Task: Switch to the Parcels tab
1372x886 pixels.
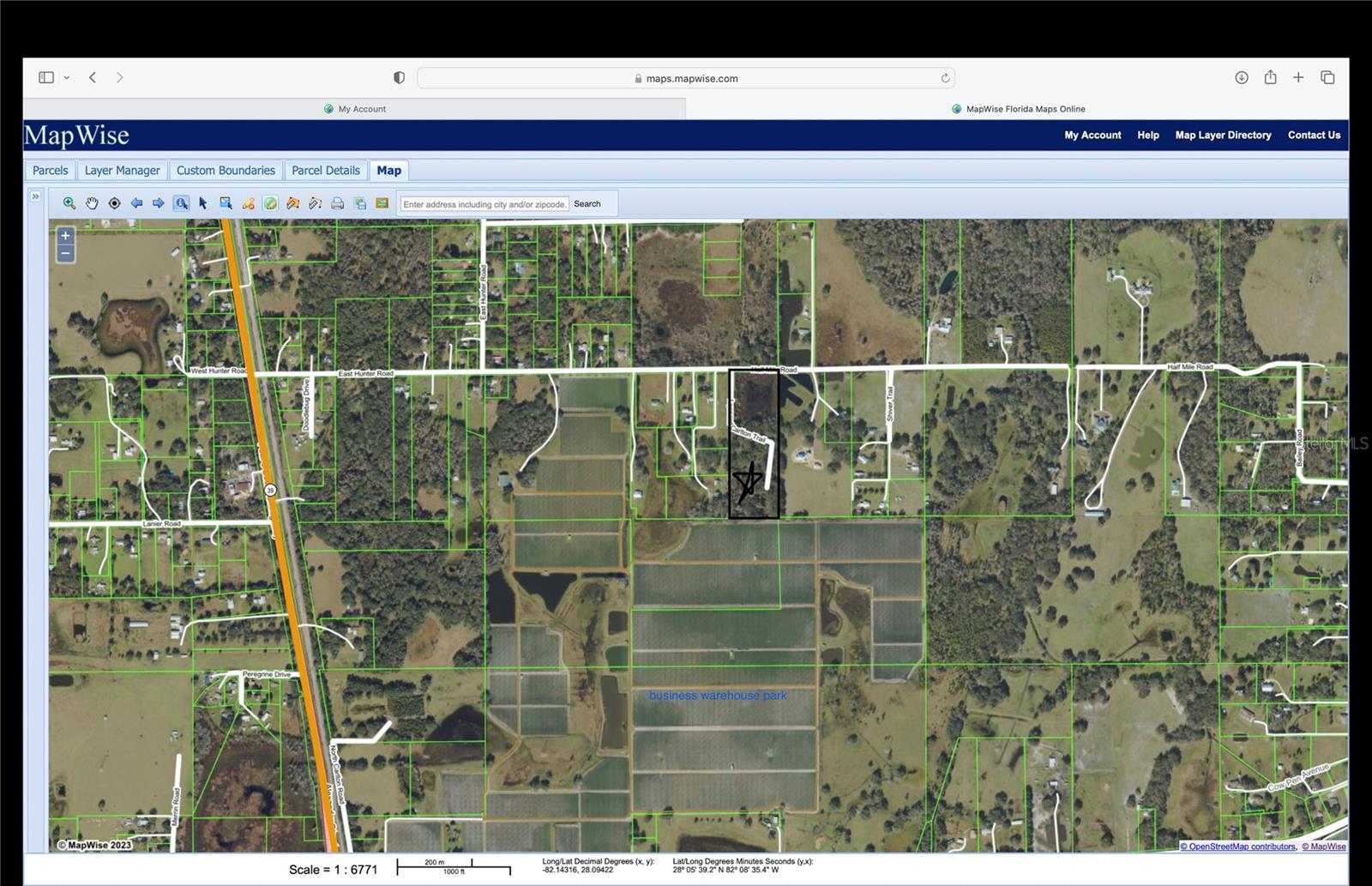Action: point(50,171)
